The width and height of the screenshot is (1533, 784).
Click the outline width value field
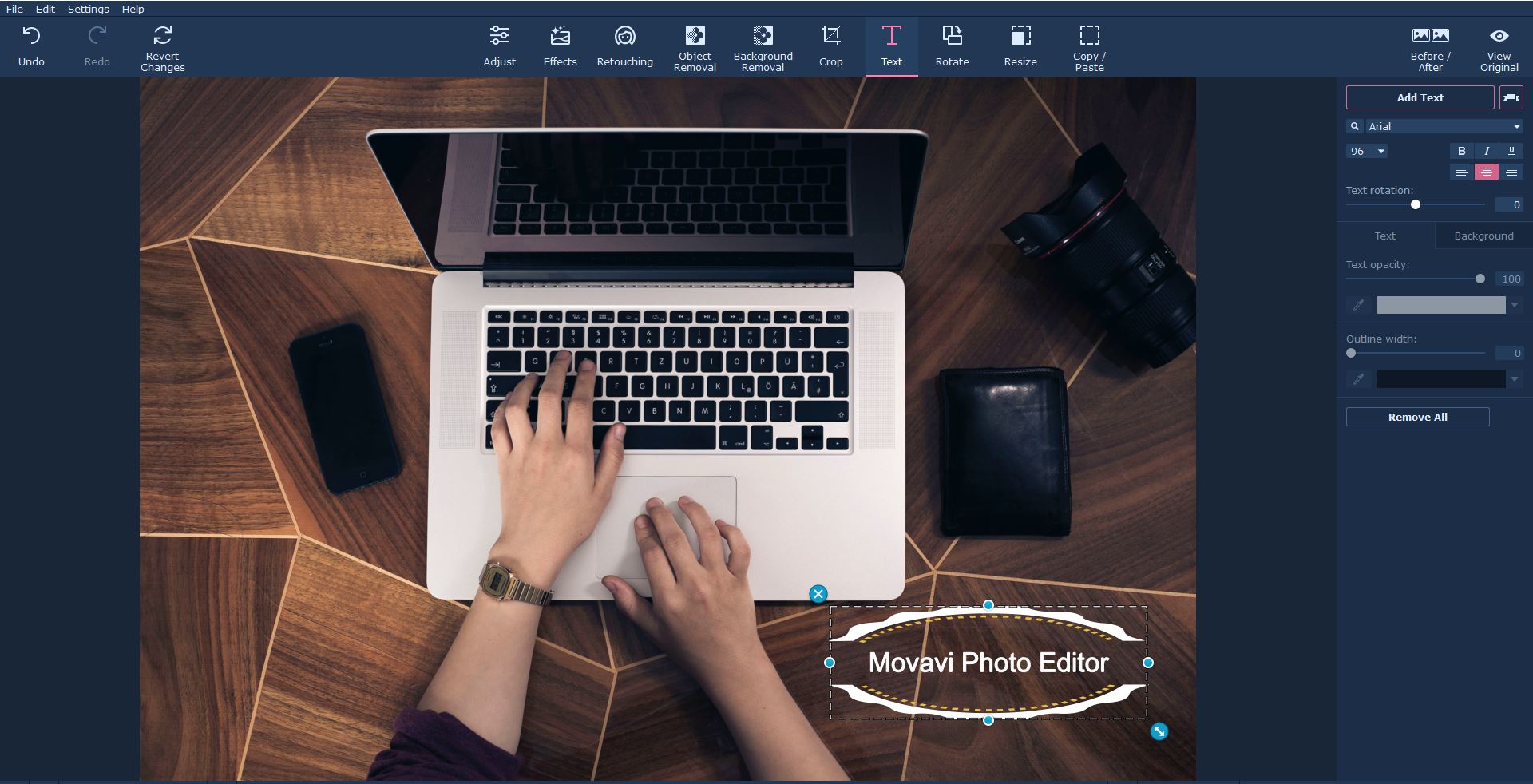pos(1509,353)
